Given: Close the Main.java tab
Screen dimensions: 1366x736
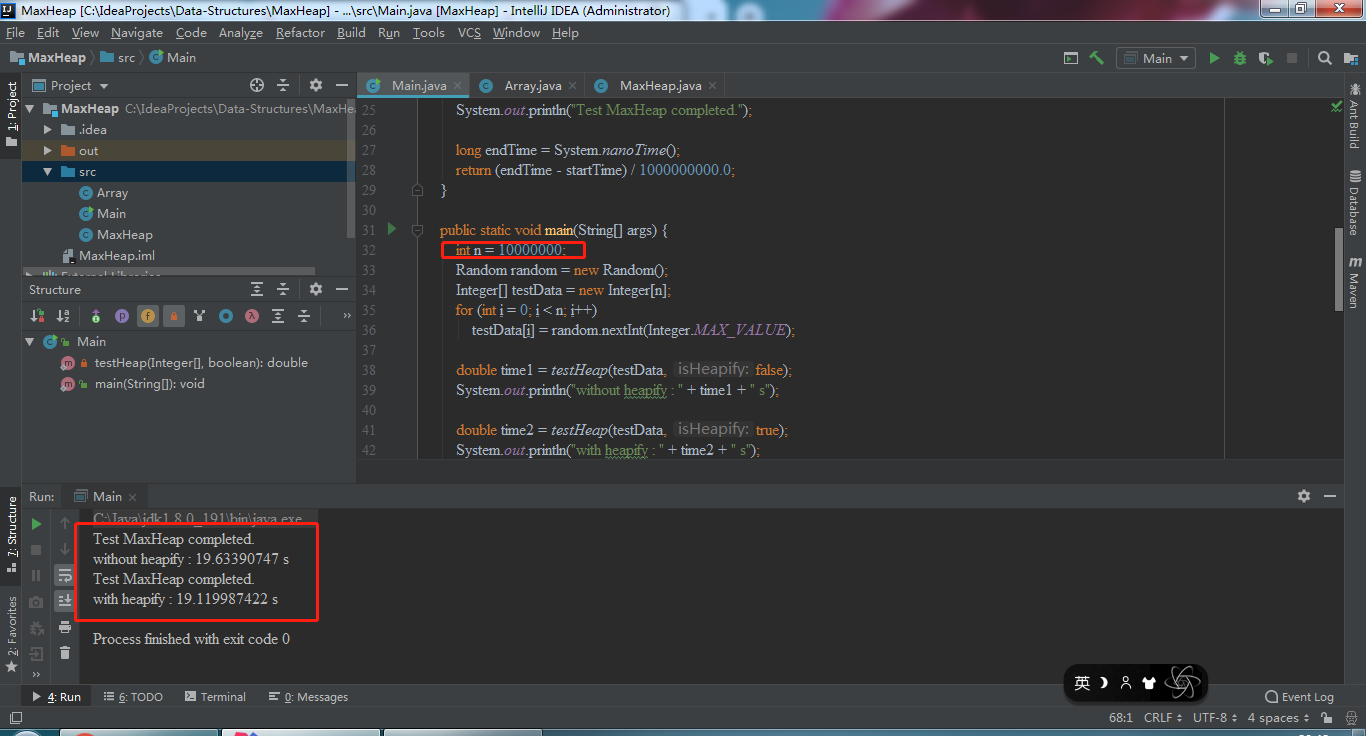Looking at the screenshot, I should (457, 85).
